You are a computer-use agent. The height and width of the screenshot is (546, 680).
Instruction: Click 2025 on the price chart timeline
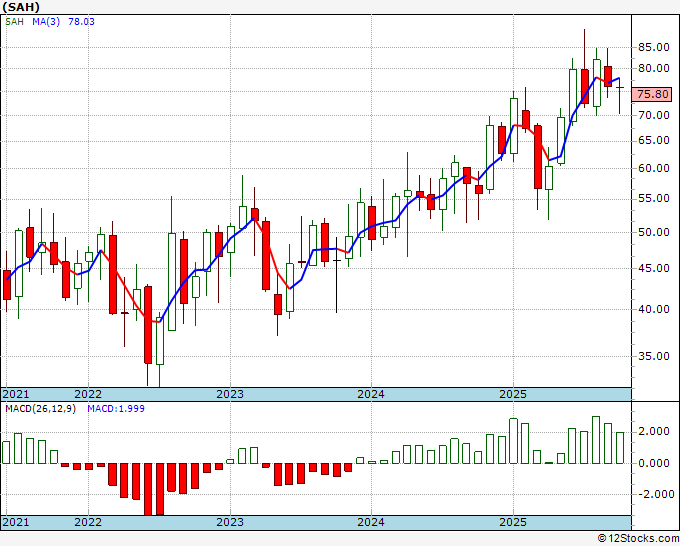513,394
